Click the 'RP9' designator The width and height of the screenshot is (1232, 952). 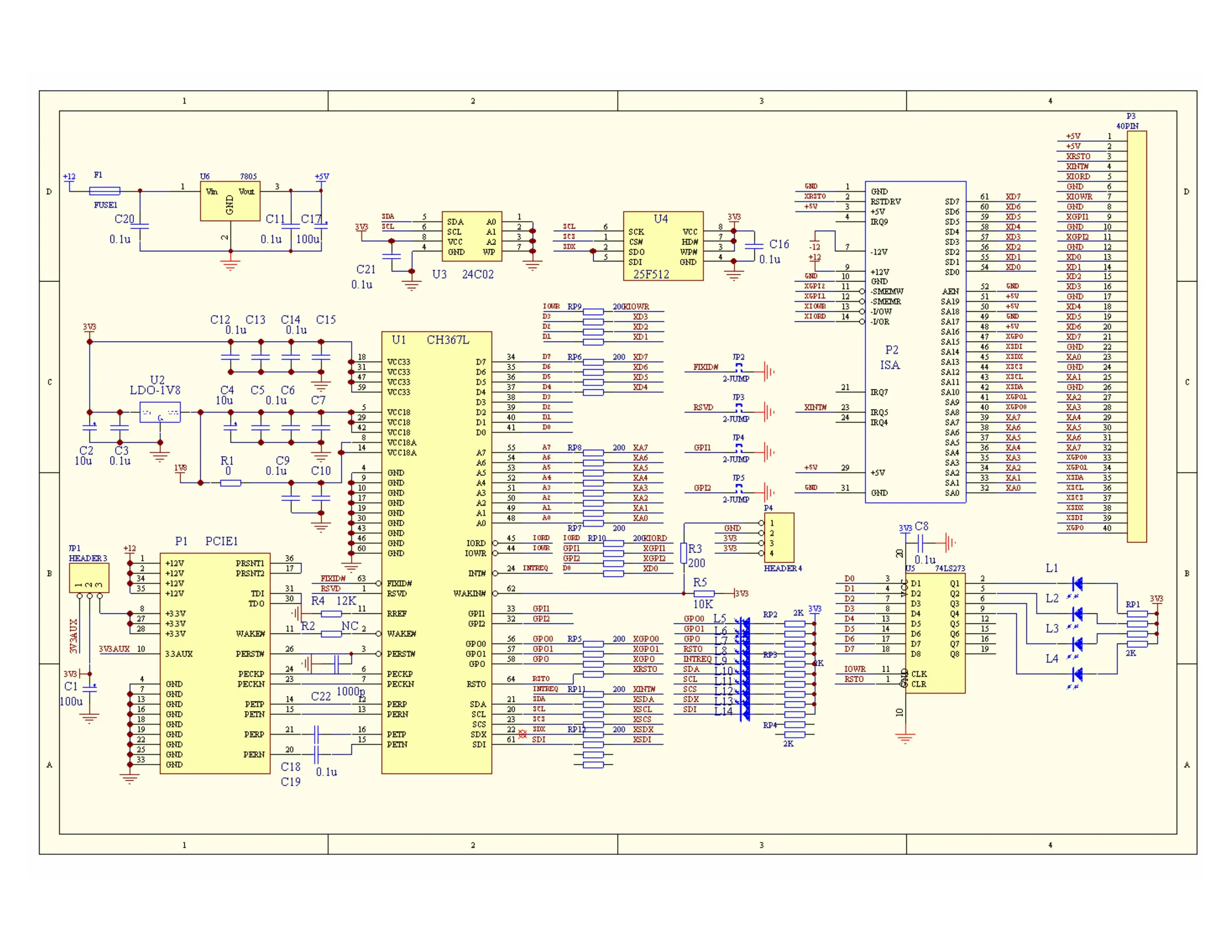(x=574, y=307)
